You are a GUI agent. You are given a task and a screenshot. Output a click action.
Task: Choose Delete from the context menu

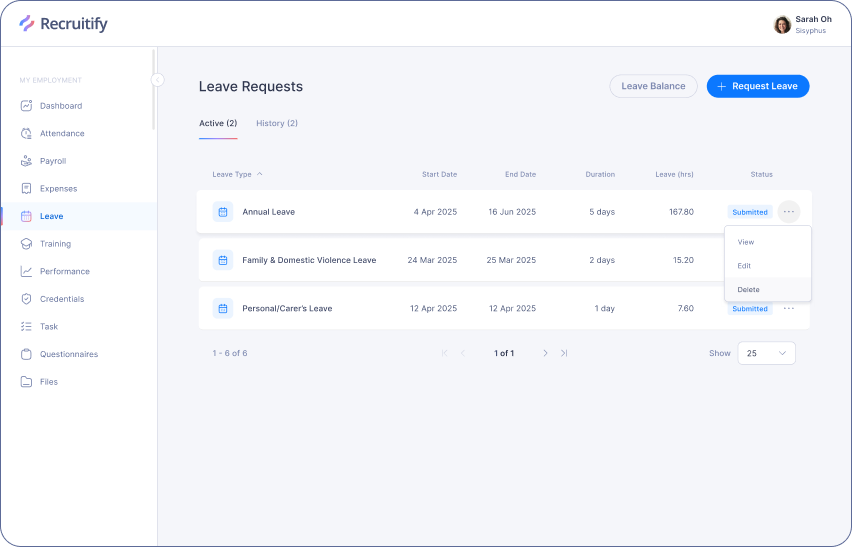[x=748, y=290]
